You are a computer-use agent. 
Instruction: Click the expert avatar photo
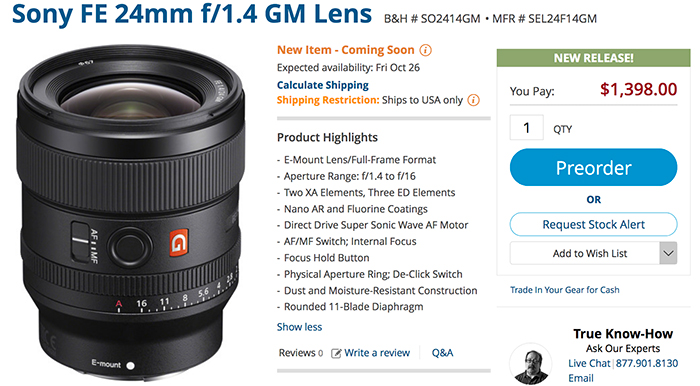coord(530,363)
